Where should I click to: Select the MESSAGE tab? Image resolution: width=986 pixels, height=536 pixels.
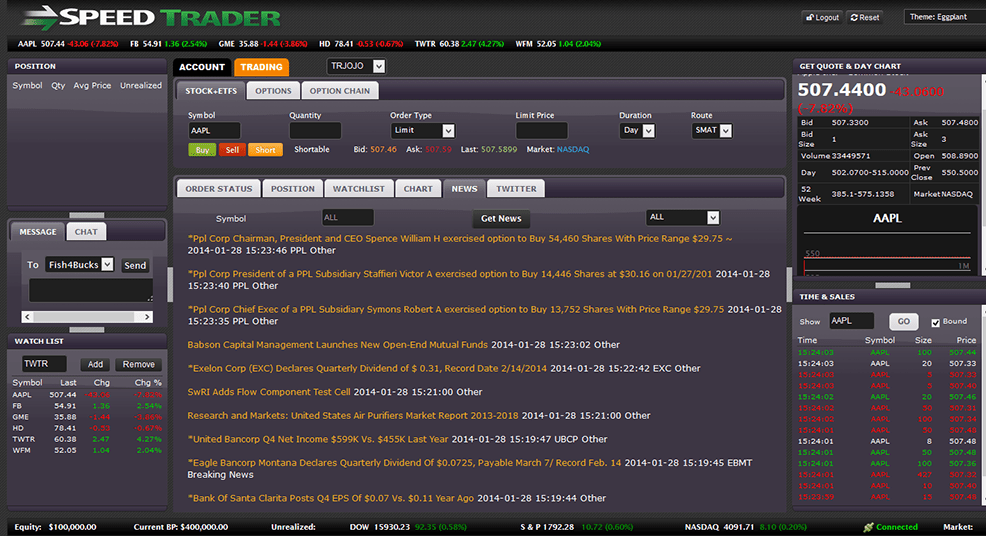click(x=38, y=232)
